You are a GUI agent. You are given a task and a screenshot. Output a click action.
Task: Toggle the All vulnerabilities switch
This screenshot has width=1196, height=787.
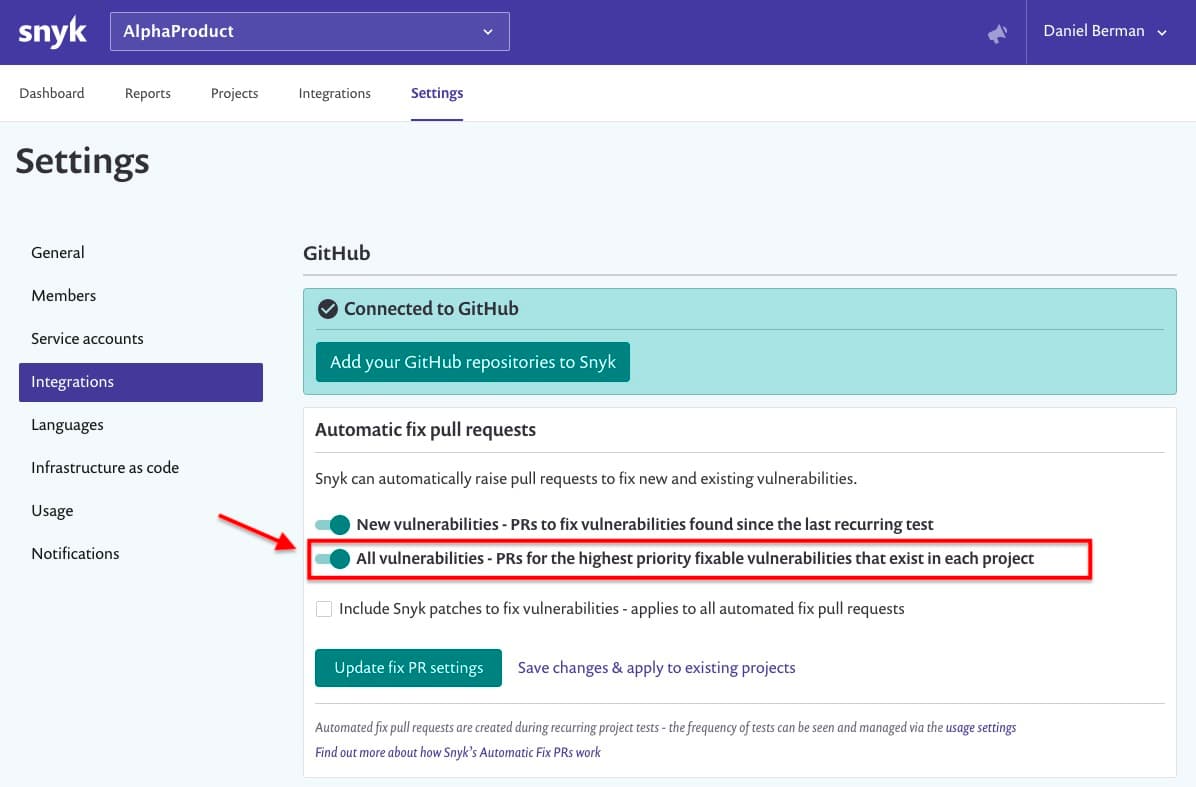[333, 559]
